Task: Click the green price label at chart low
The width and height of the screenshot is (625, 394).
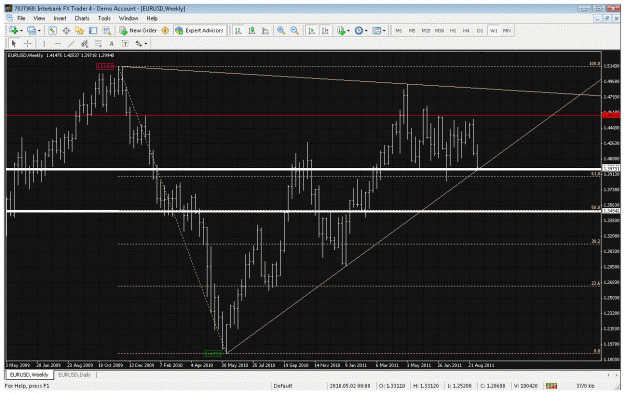Action: [x=213, y=354]
